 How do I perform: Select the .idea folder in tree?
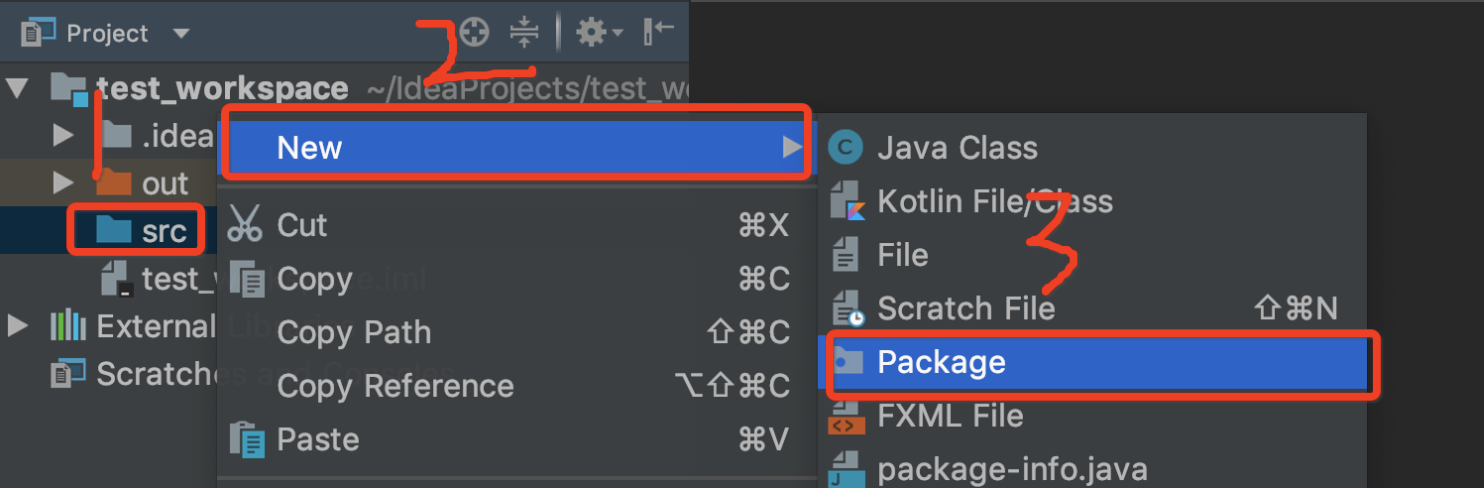[158, 136]
